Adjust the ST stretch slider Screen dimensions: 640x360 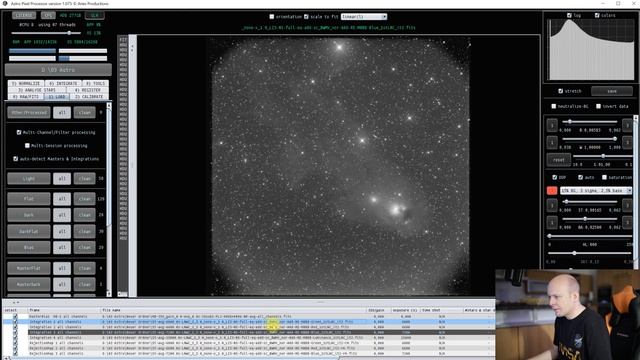(589, 202)
